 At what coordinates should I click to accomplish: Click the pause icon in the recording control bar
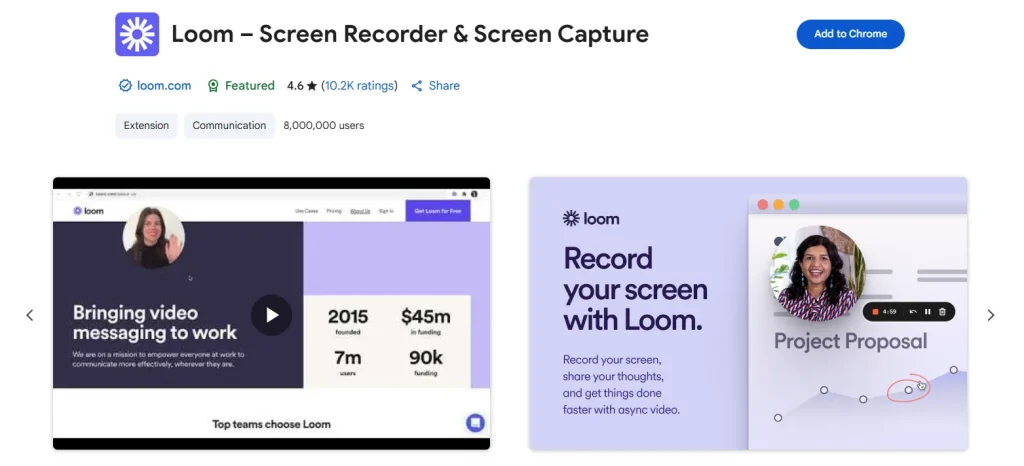tap(928, 312)
